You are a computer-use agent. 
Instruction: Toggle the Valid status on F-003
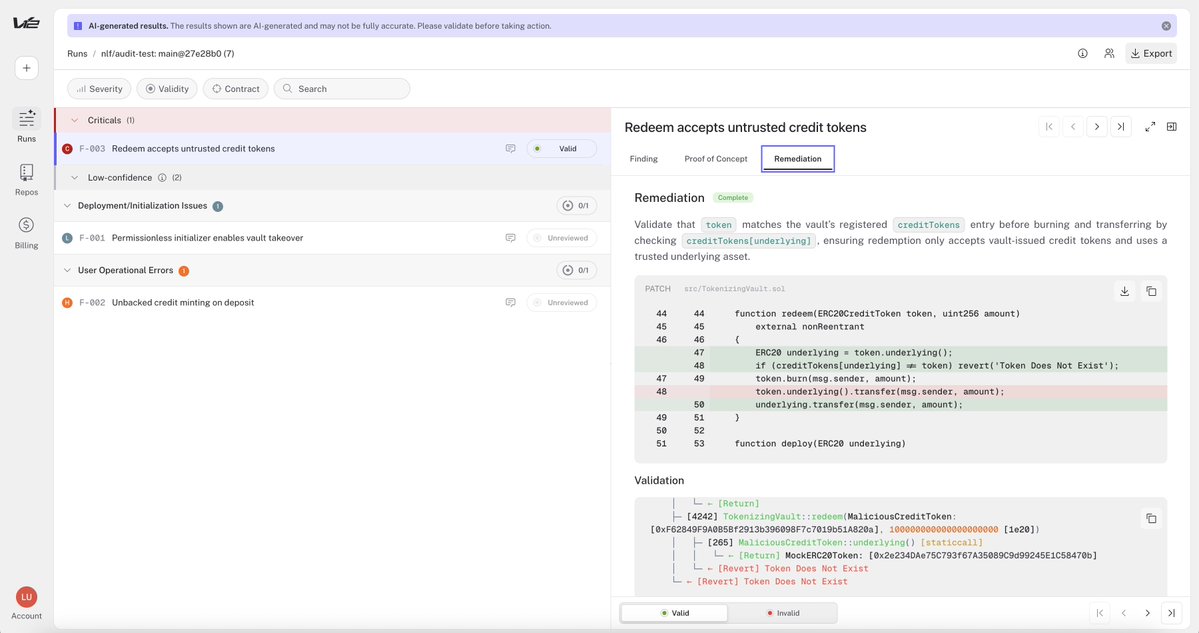click(x=561, y=148)
